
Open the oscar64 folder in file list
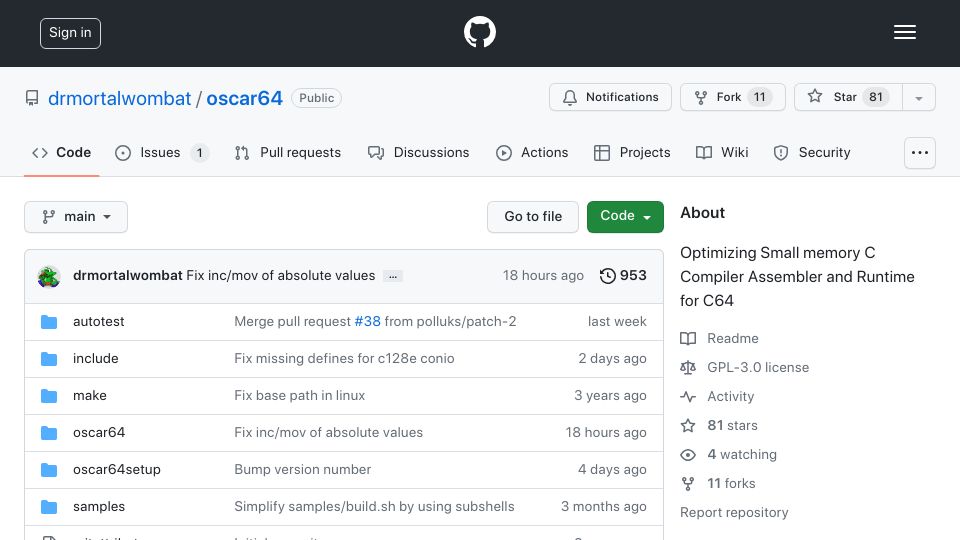pos(99,432)
